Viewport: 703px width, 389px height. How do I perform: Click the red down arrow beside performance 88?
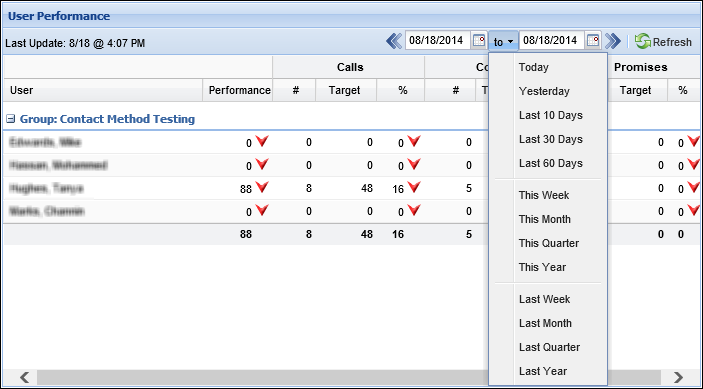tap(262, 187)
